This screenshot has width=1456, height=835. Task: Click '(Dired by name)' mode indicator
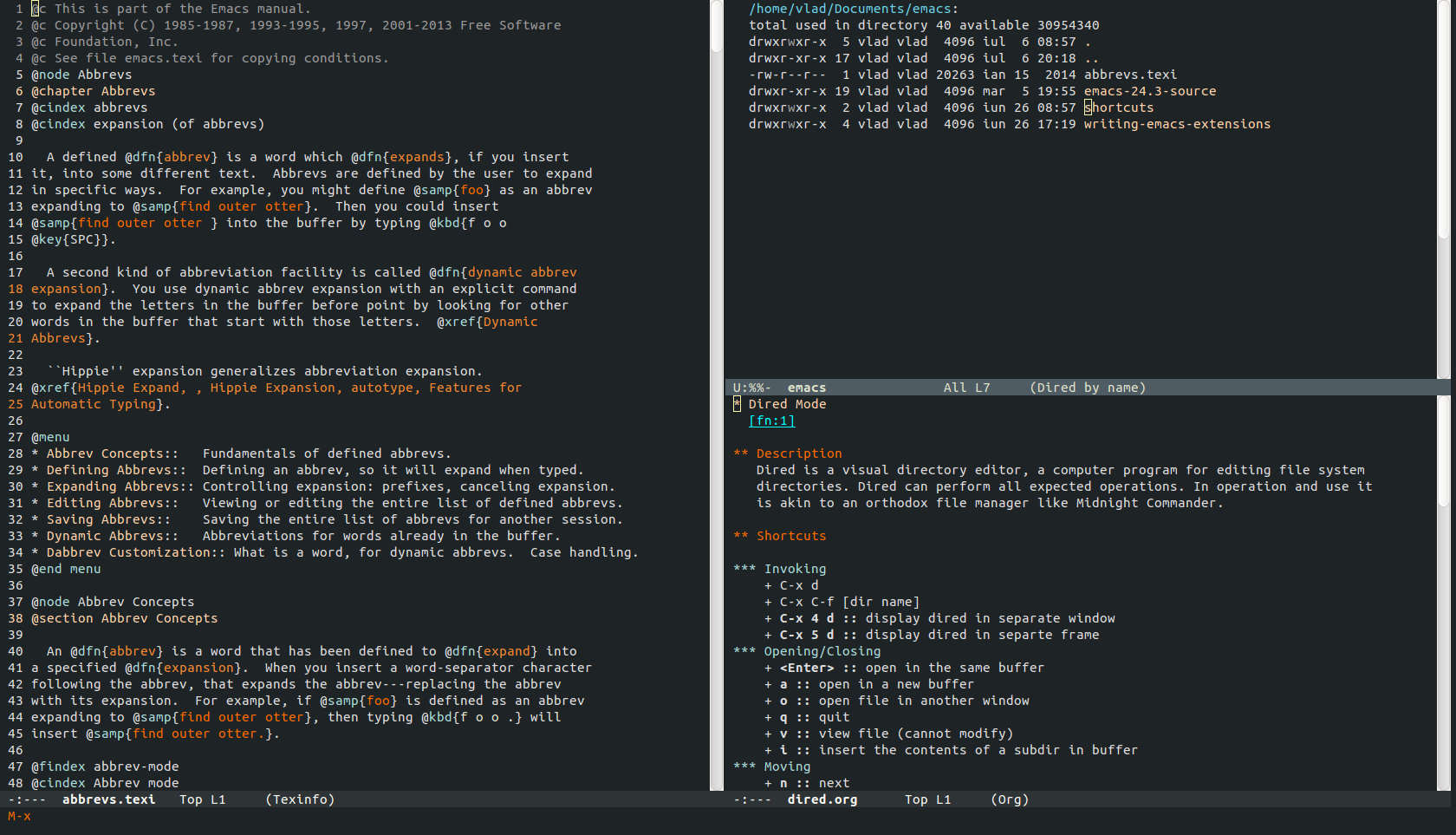point(1088,388)
